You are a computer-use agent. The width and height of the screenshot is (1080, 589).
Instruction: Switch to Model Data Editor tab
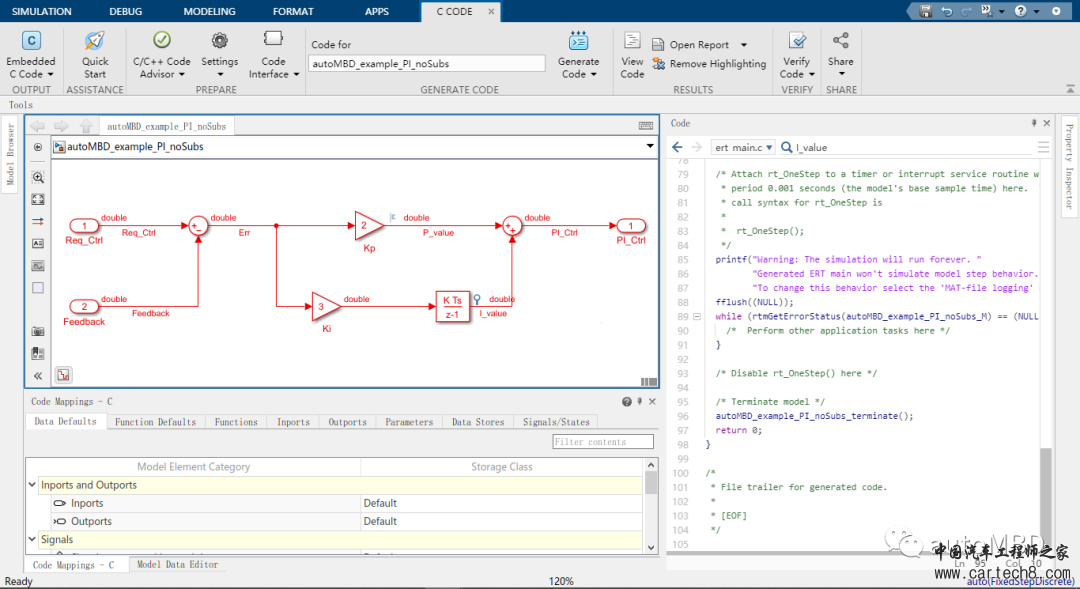pos(178,564)
